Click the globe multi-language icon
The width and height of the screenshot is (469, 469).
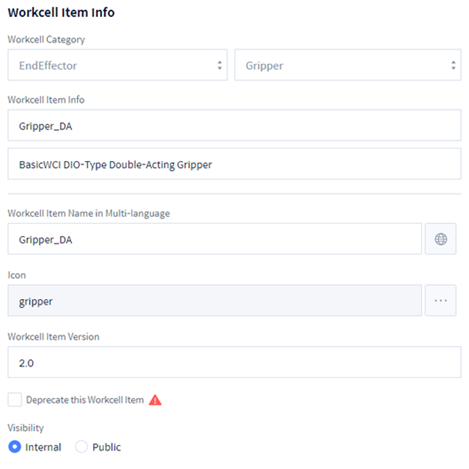click(440, 239)
